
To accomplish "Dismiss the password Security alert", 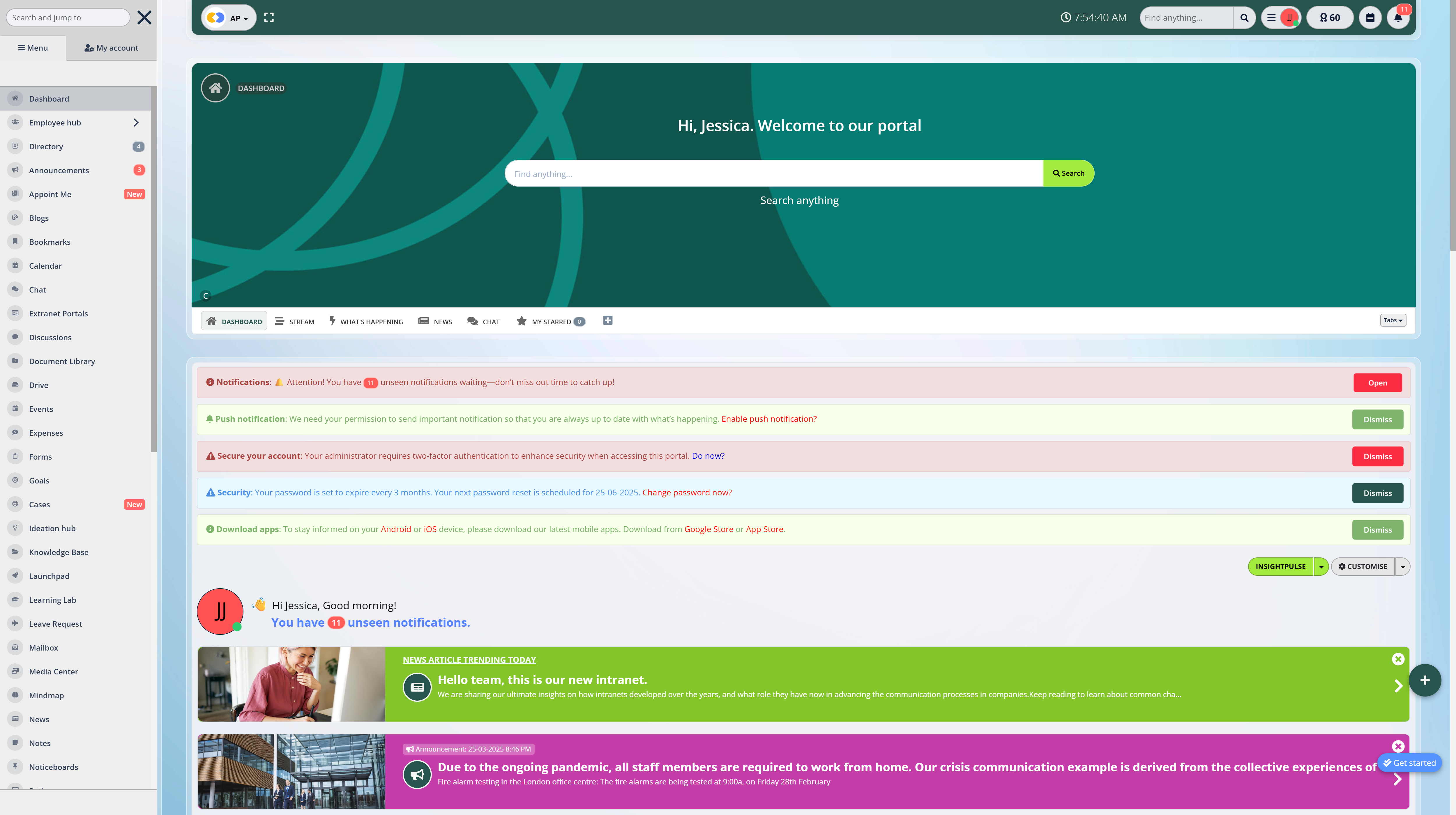I will (1377, 493).
